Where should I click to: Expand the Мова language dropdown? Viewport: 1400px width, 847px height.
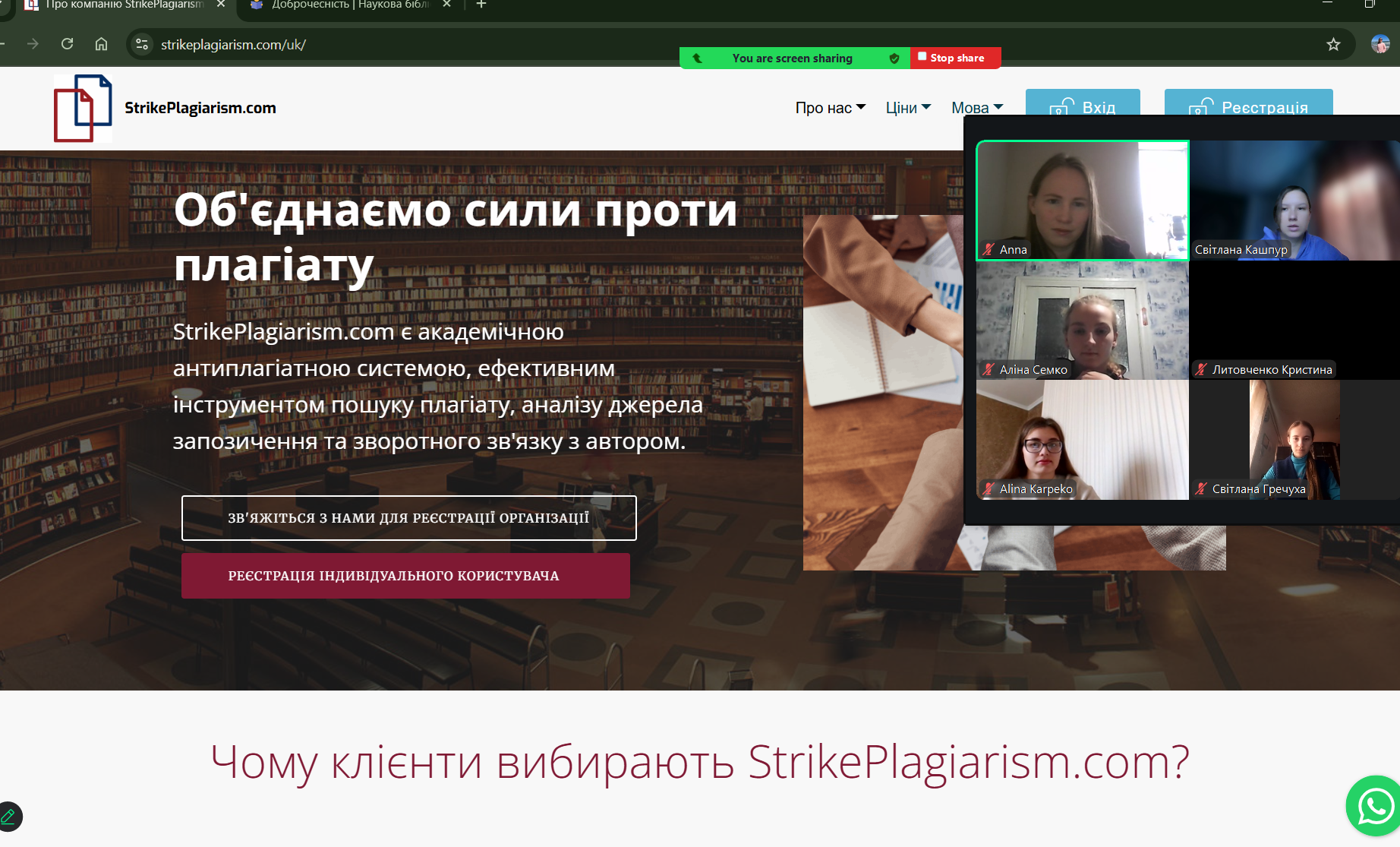point(977,108)
